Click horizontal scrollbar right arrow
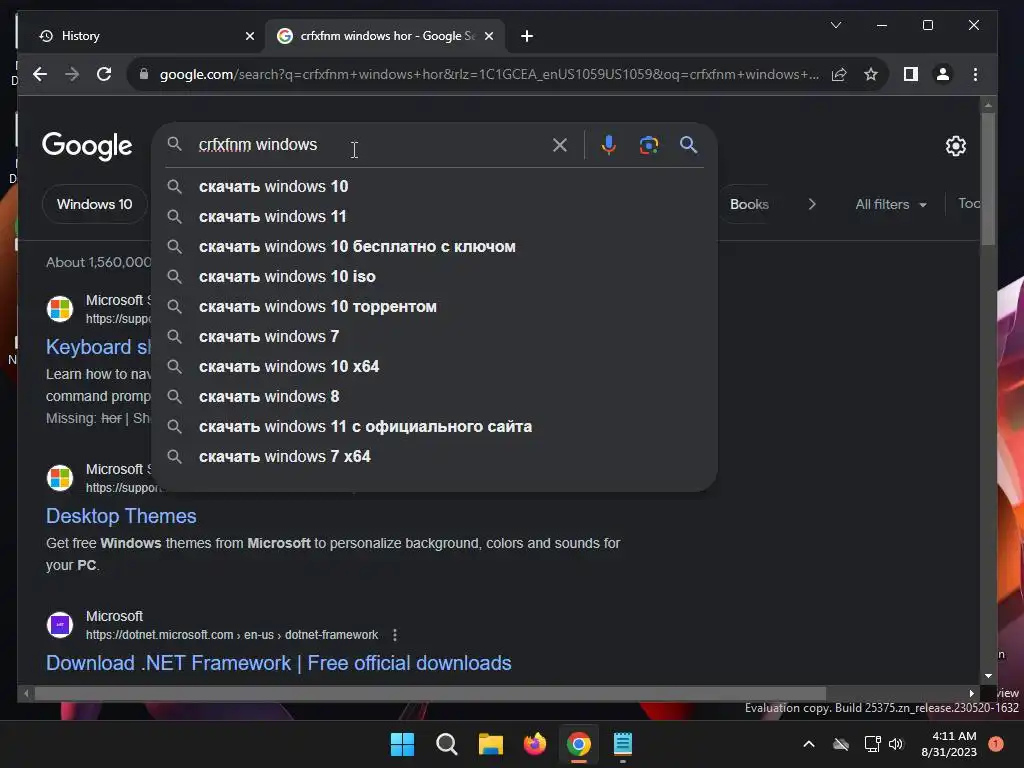 tap(972, 693)
